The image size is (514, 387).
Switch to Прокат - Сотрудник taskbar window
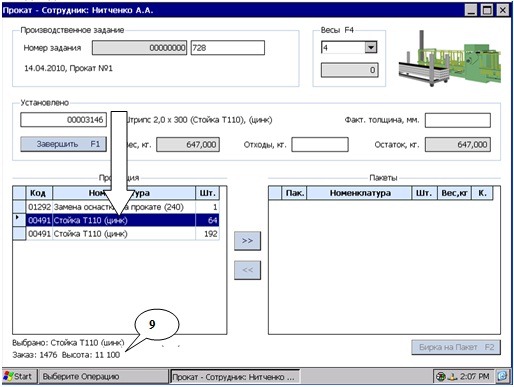[235, 377]
